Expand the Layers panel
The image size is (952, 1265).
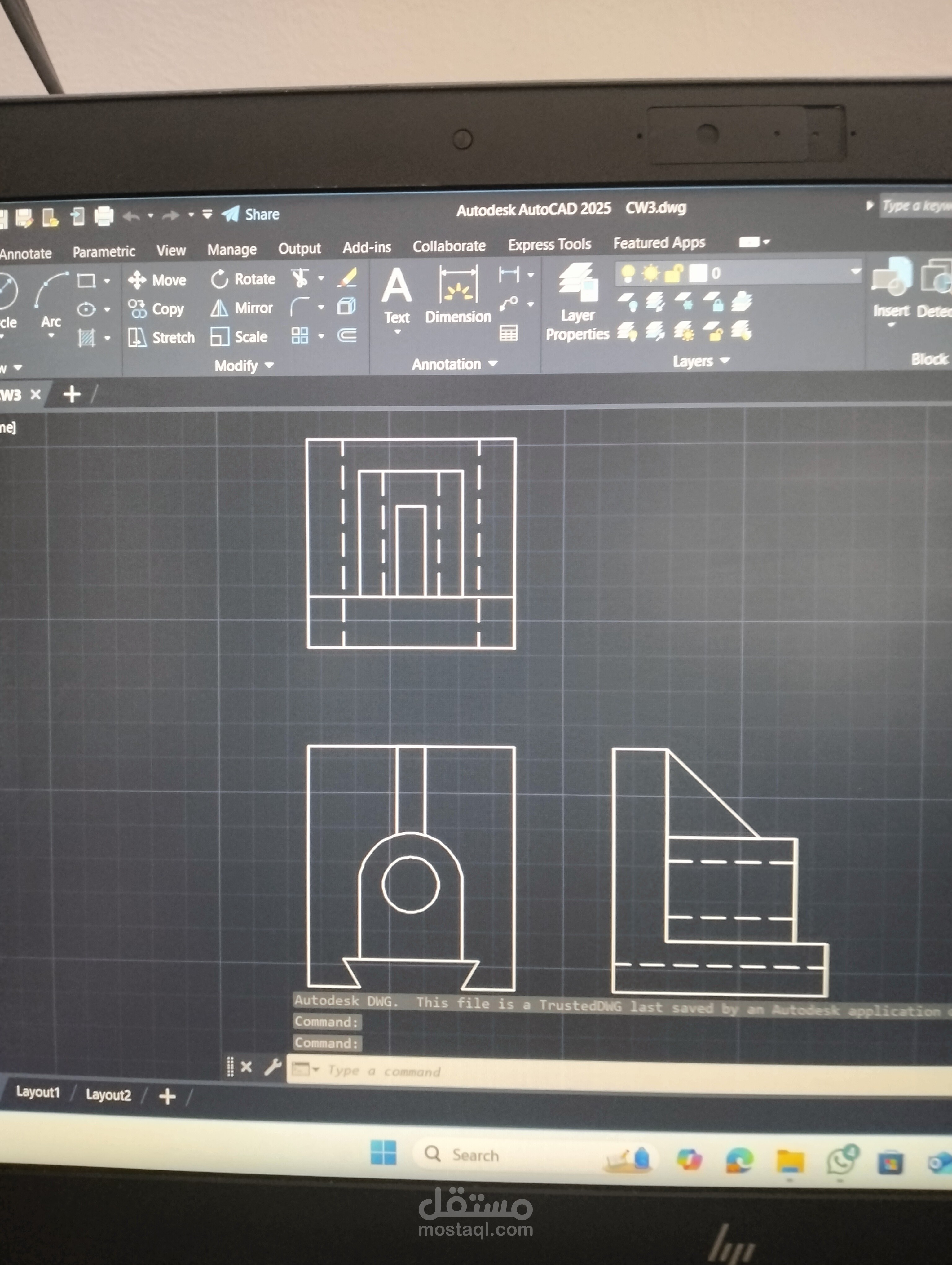[x=701, y=361]
